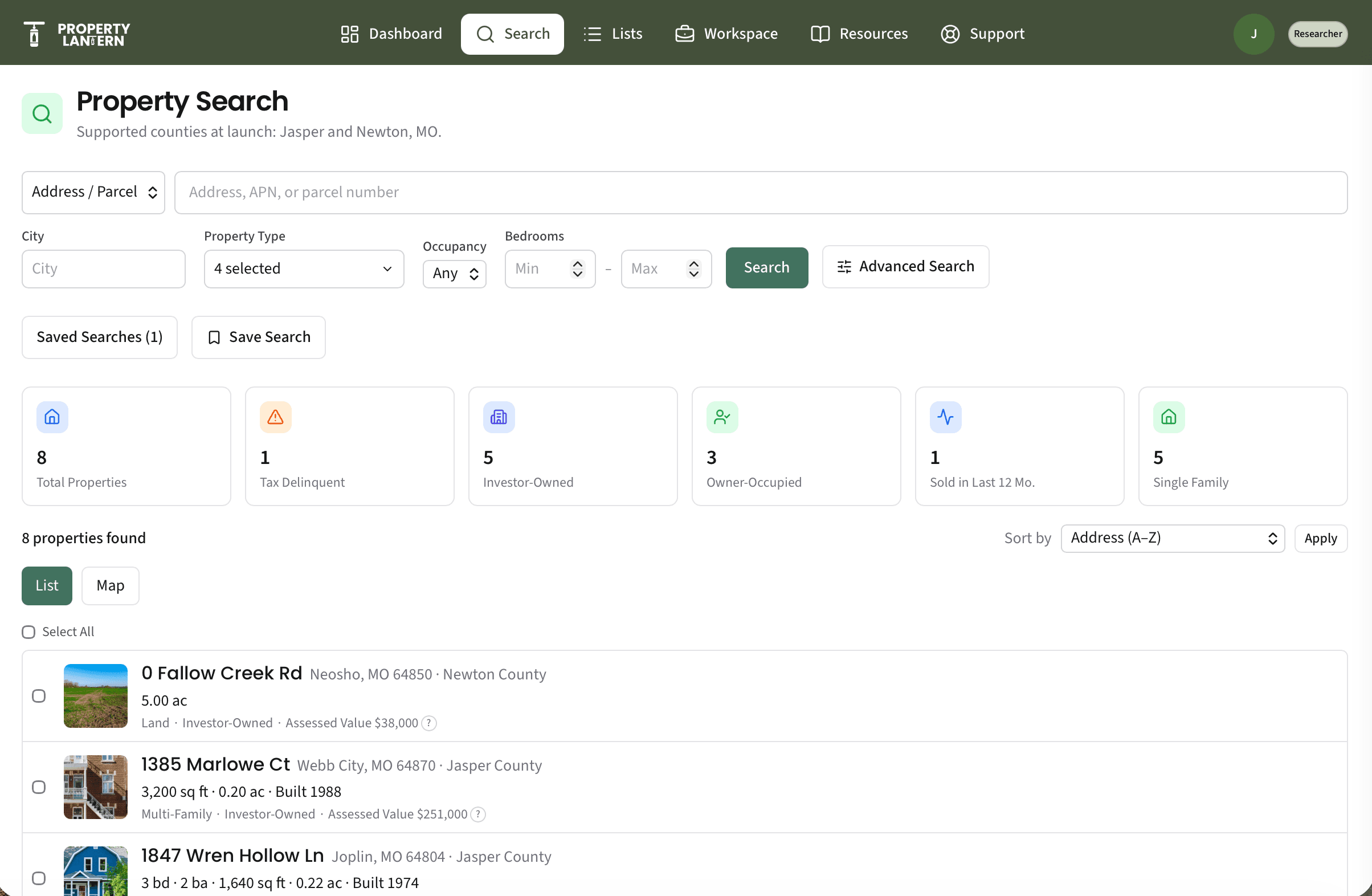This screenshot has height=896, width=1372.
Task: Click the magnifier icon in the Search tab
Action: (x=485, y=34)
